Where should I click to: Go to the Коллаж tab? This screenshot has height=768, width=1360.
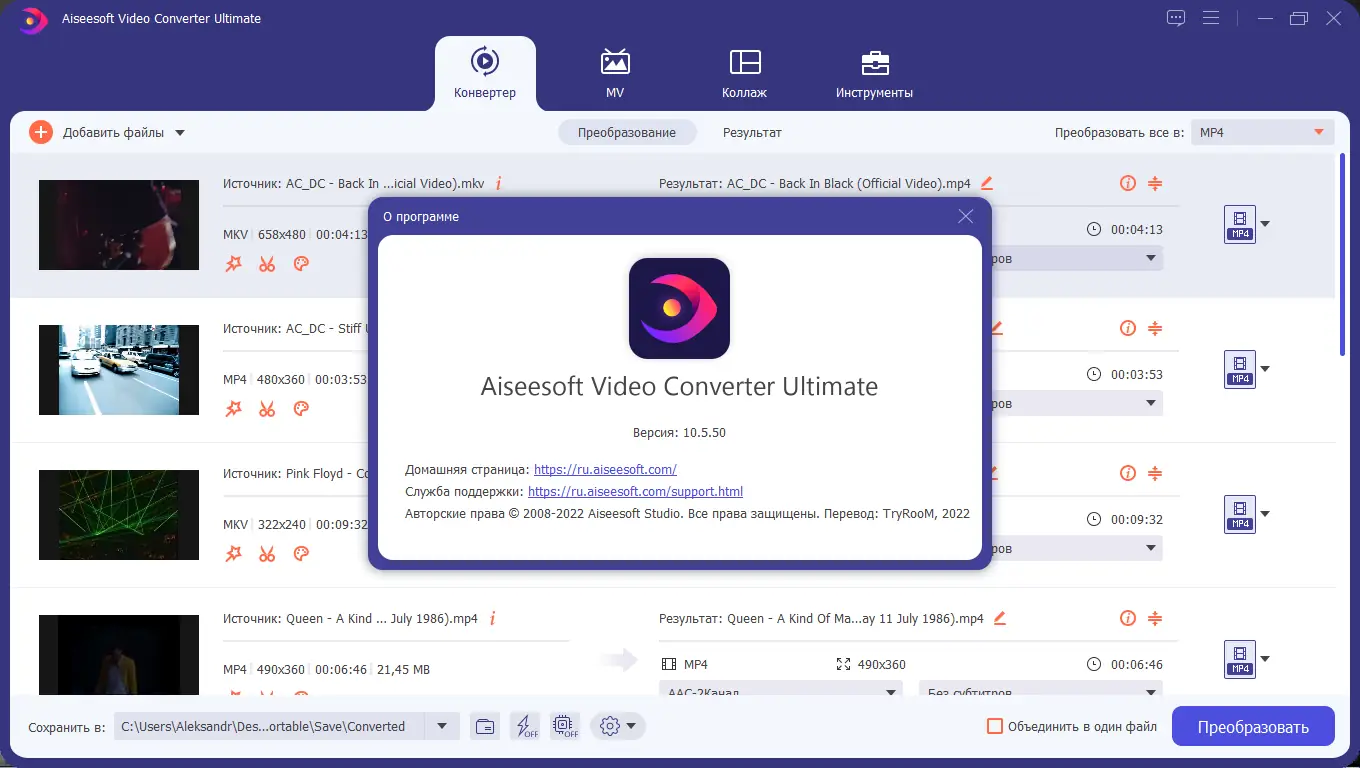(744, 73)
